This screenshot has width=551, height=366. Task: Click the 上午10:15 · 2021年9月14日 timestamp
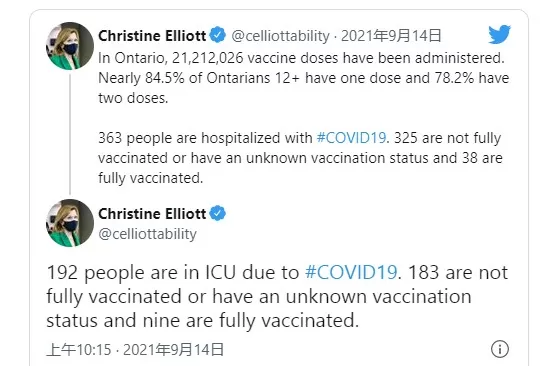click(x=135, y=349)
